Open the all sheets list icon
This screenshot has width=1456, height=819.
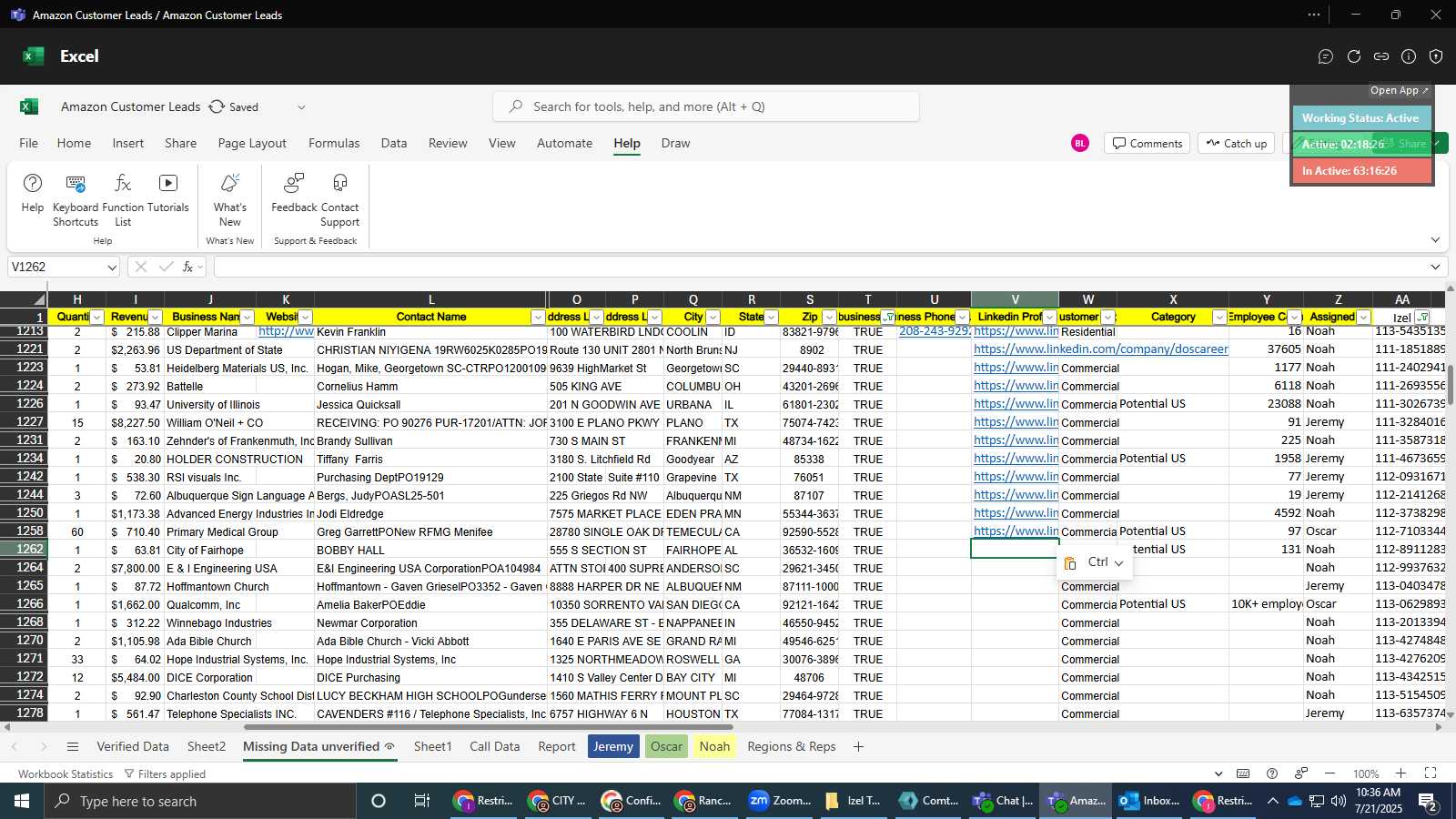click(x=73, y=747)
